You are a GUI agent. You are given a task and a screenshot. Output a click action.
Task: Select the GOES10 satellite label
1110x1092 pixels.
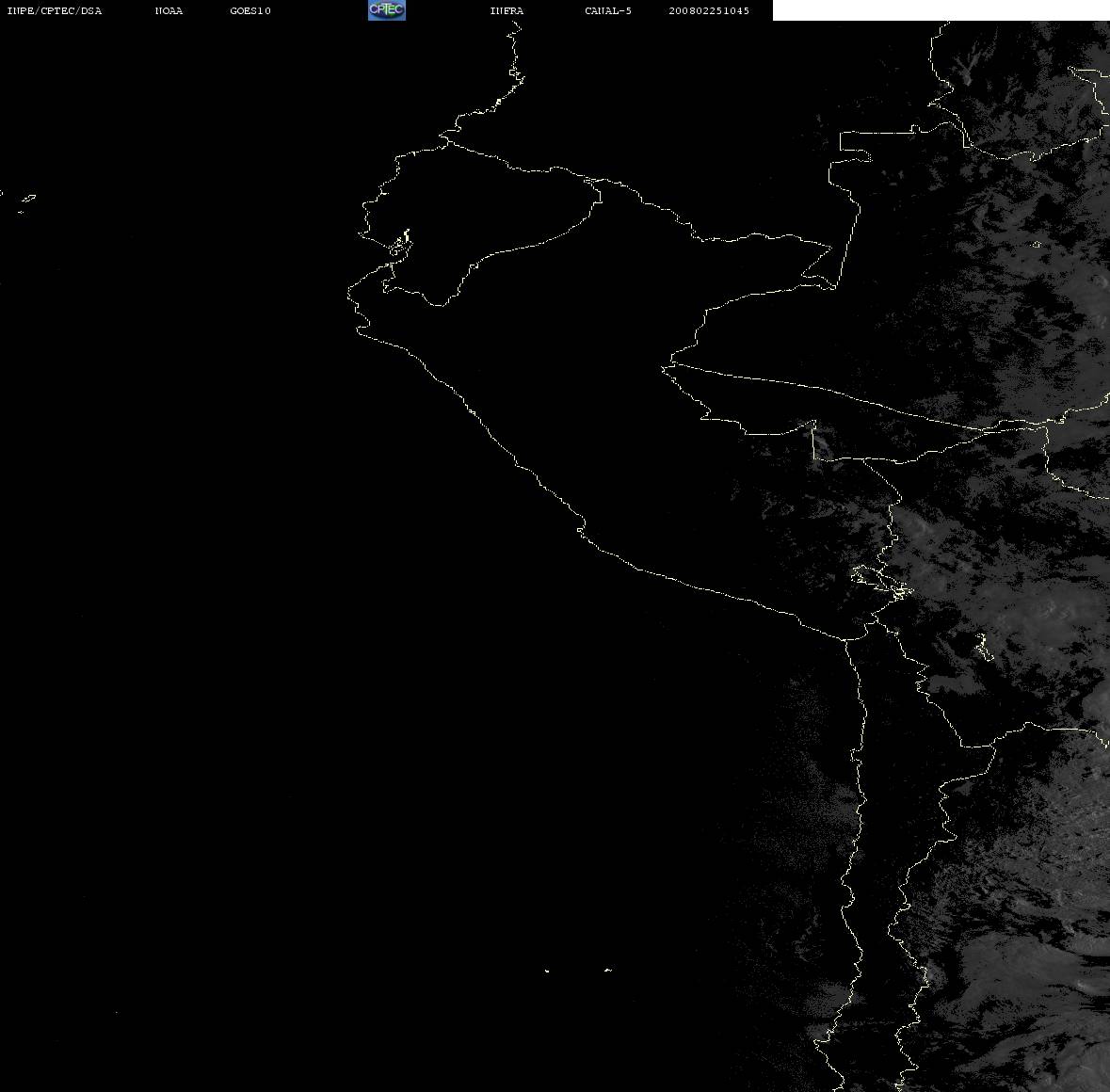pos(250,10)
